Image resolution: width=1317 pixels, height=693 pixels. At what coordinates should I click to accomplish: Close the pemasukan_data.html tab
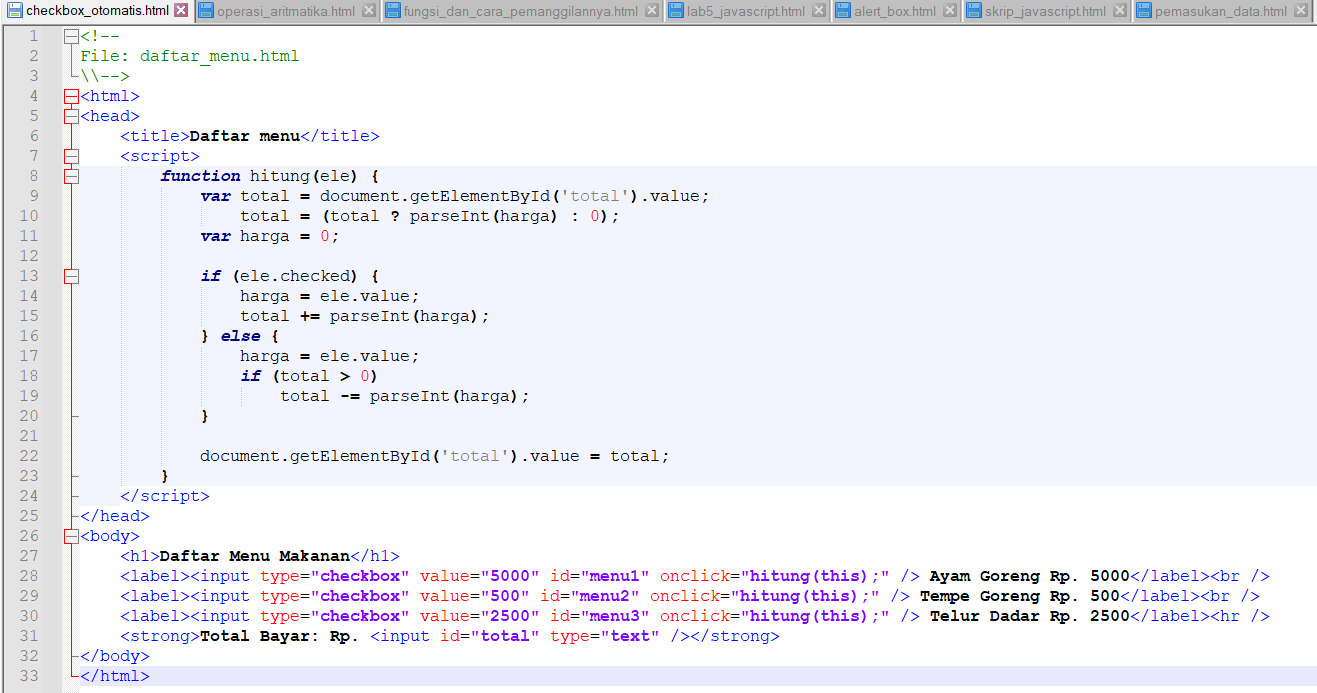(x=1300, y=12)
